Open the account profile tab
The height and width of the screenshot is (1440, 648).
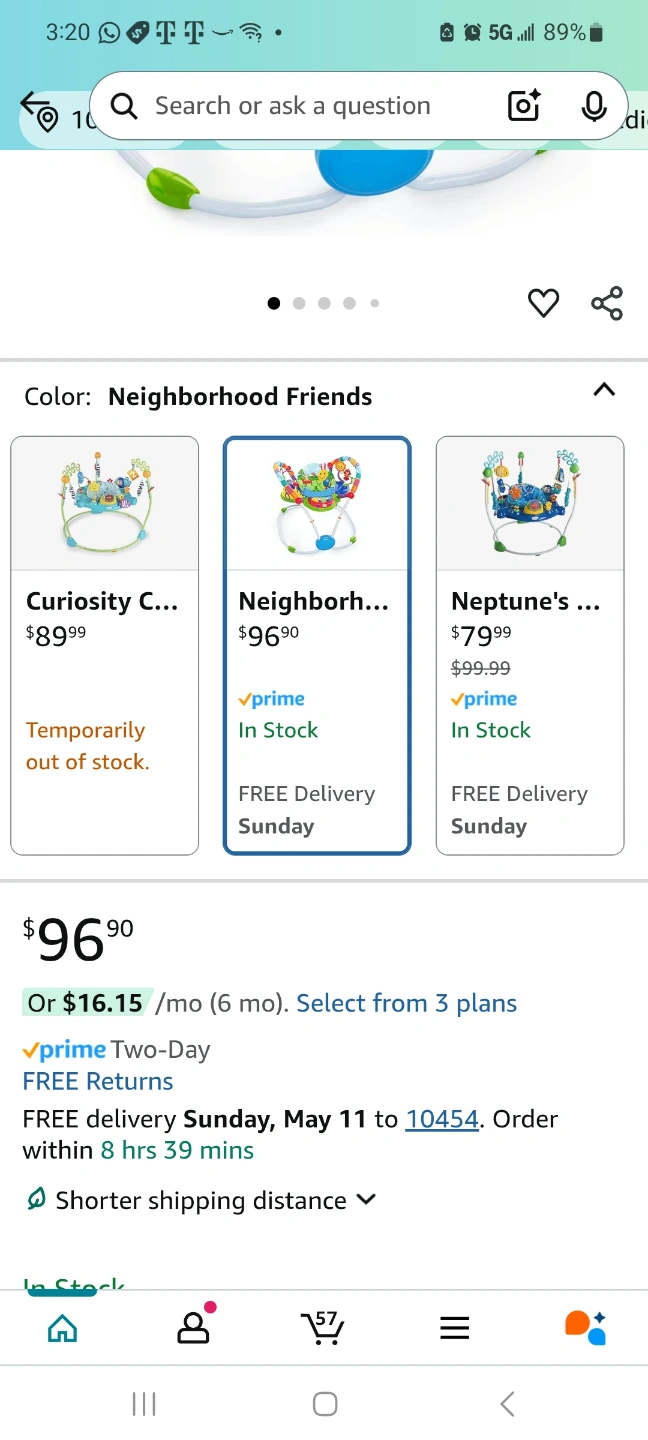(x=191, y=1328)
